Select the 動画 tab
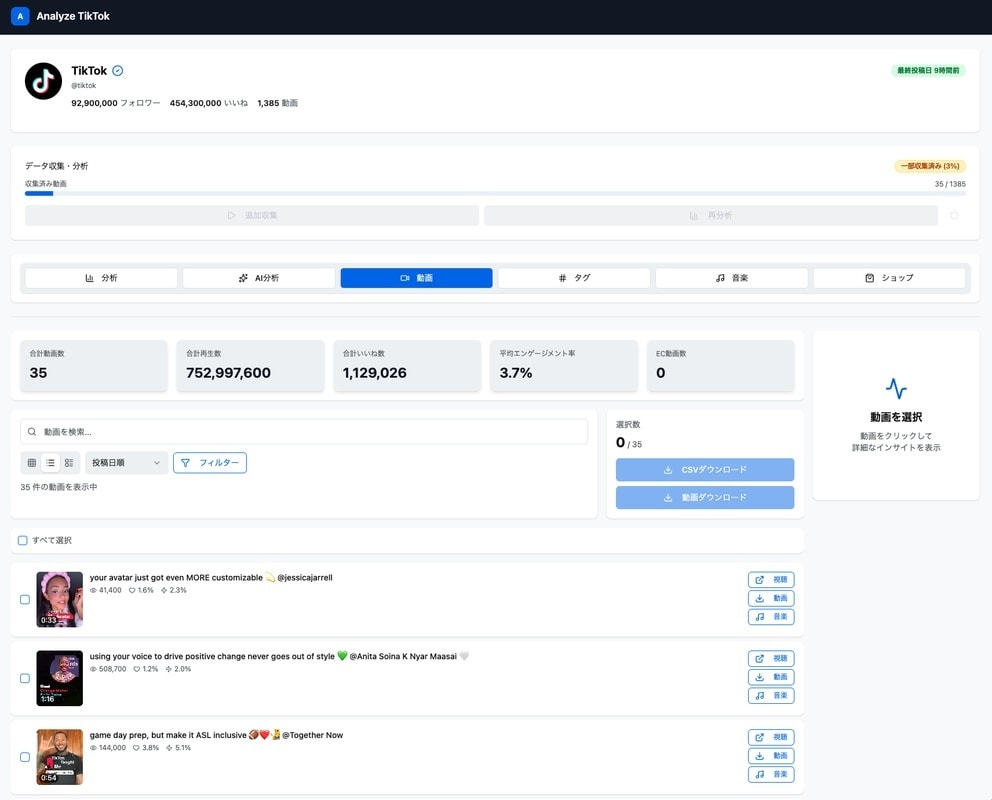 pos(416,278)
